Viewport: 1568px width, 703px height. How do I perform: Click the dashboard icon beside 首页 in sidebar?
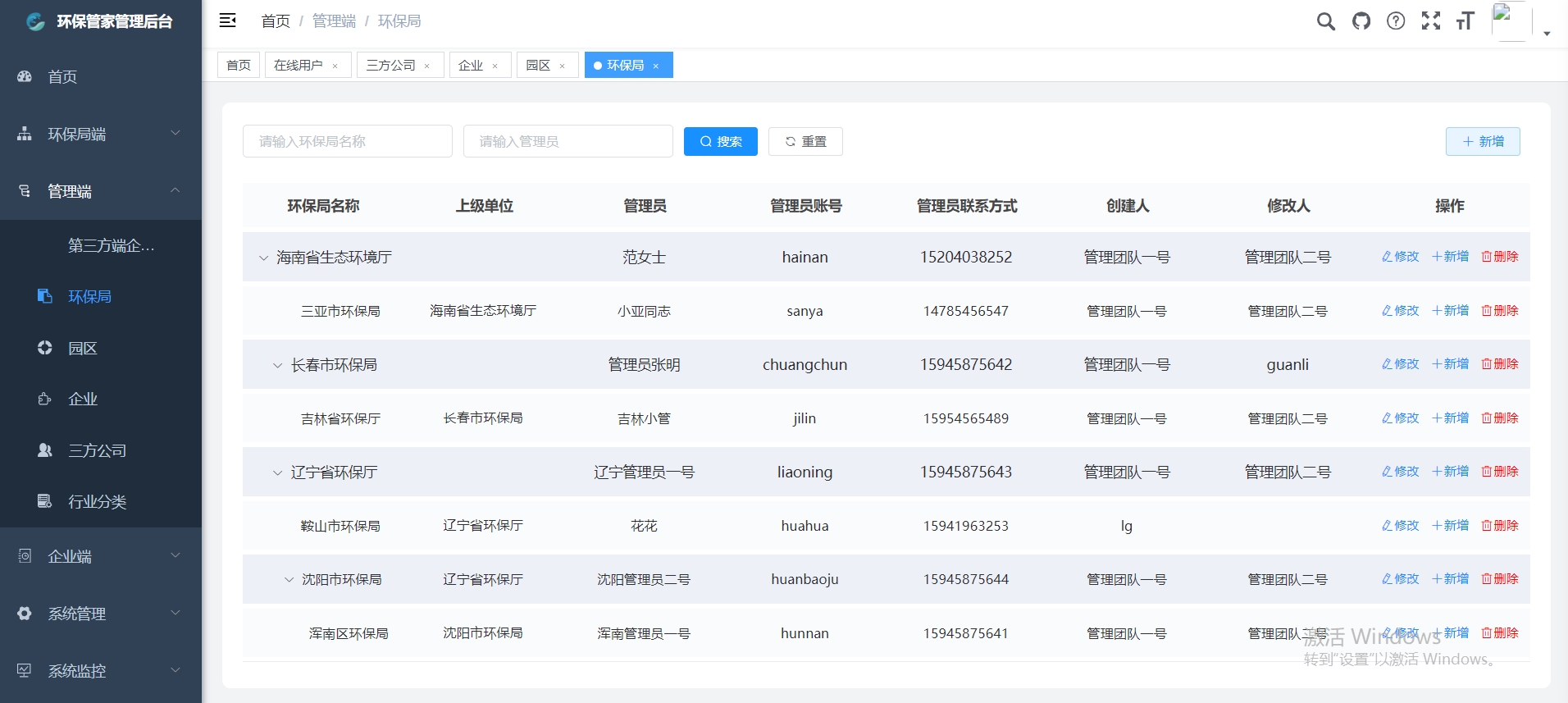click(25, 76)
